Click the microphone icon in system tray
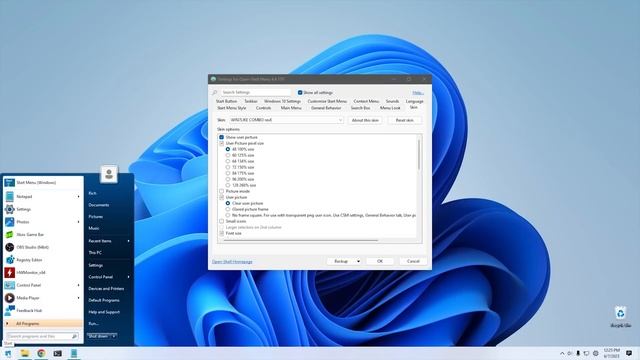Screen dimensions: 640x360 (578, 353)
